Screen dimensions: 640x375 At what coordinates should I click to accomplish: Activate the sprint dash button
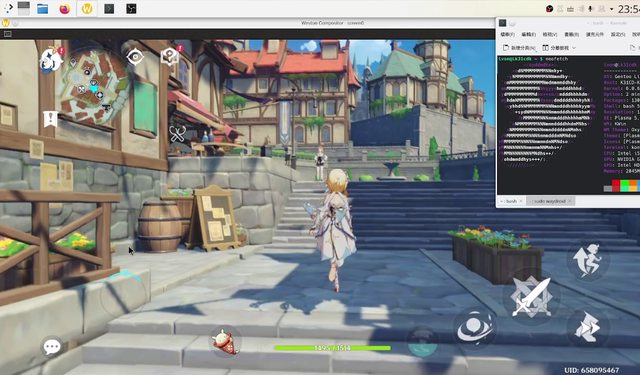587,327
